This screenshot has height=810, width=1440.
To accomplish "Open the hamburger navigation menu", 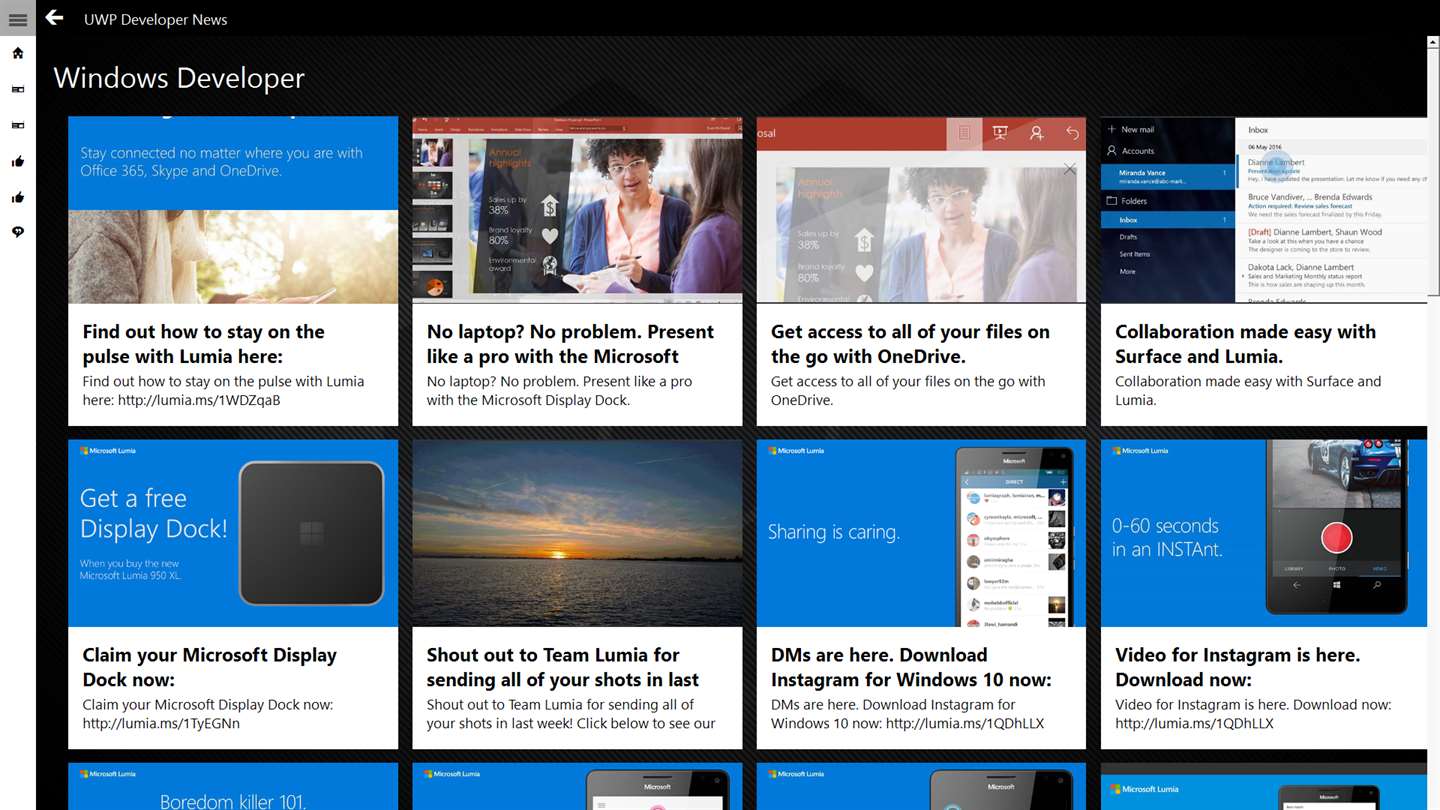I will click(18, 19).
